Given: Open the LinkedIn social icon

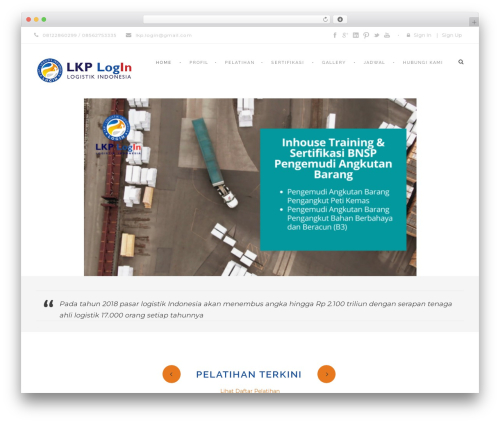Looking at the screenshot, I should (x=356, y=35).
